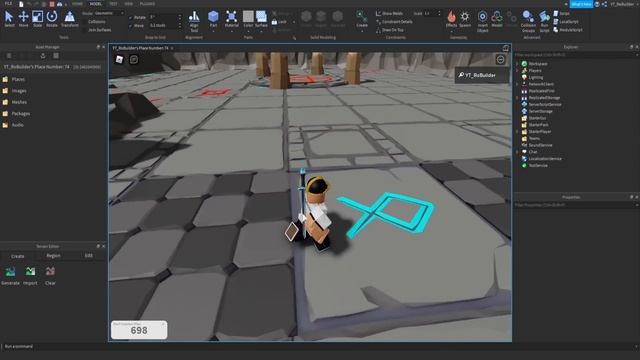The image size is (640, 360).
Task: Open the Align Tool
Action: [x=194, y=21]
